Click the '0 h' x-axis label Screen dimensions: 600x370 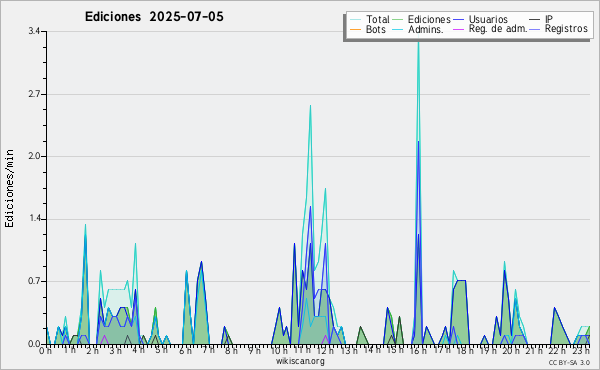pos(45,350)
